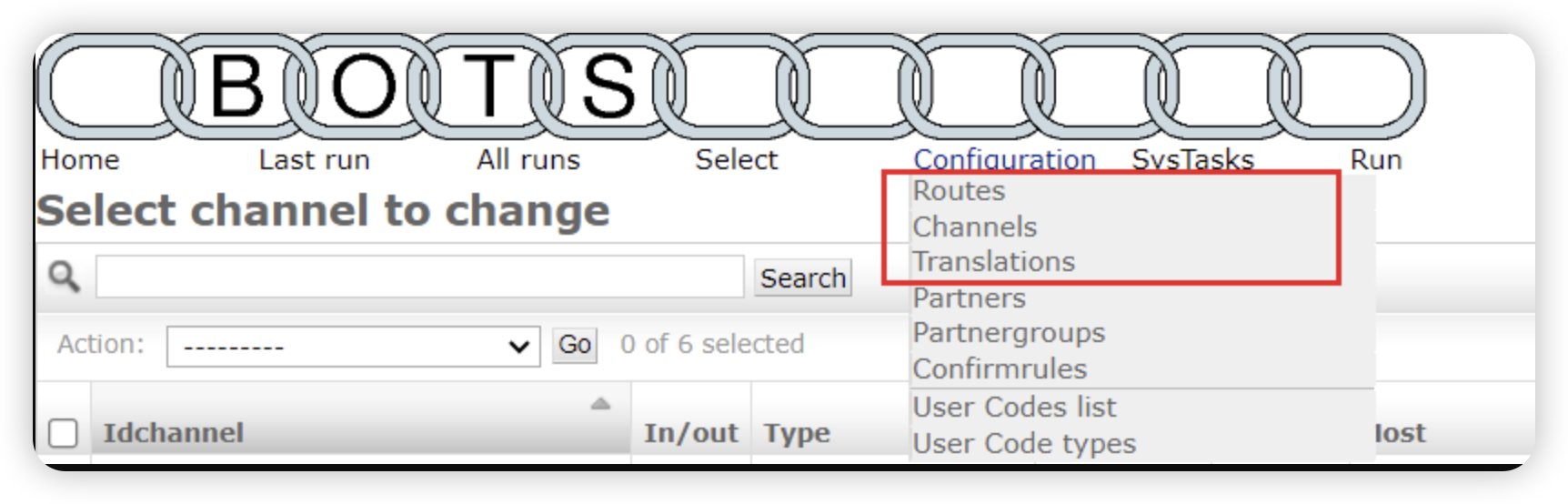Open Partners from the menu
This screenshot has height=504, width=1568.
click(969, 298)
